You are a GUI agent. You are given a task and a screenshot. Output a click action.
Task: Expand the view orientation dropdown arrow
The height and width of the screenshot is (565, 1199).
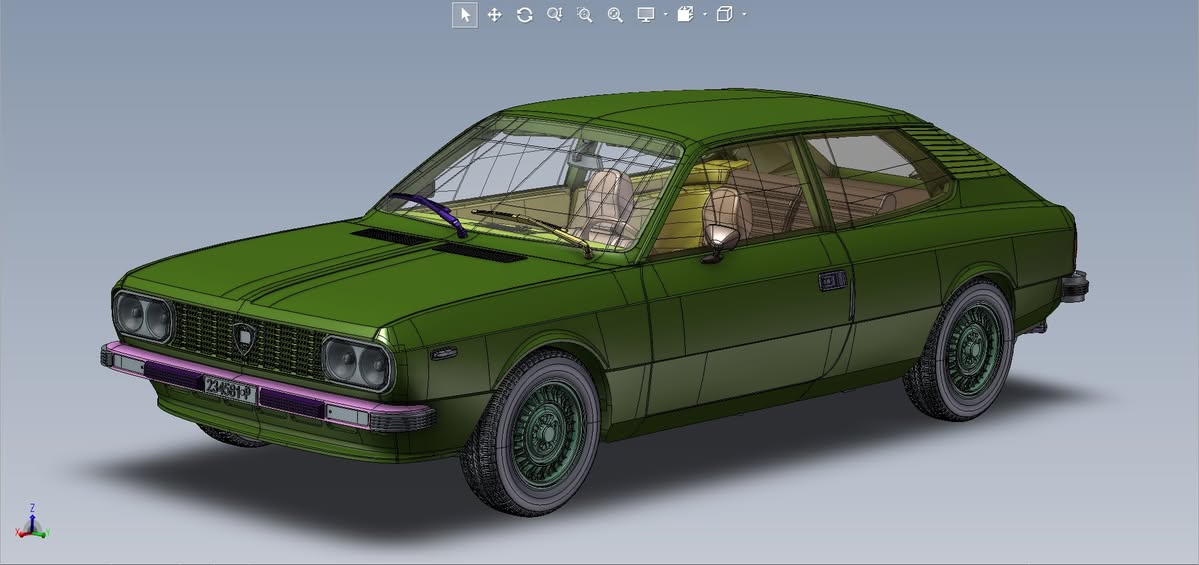click(x=704, y=15)
